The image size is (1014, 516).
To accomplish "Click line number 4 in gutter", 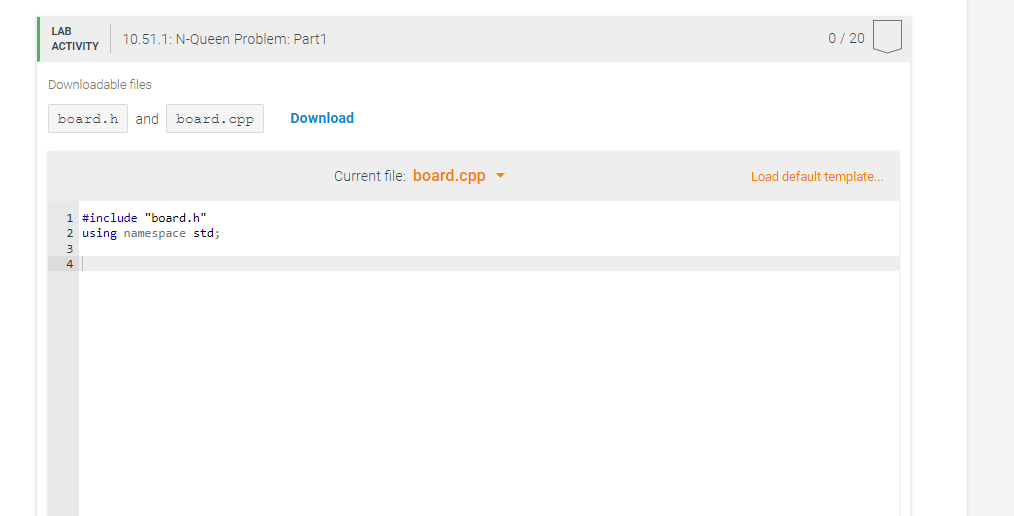I will 70,264.
